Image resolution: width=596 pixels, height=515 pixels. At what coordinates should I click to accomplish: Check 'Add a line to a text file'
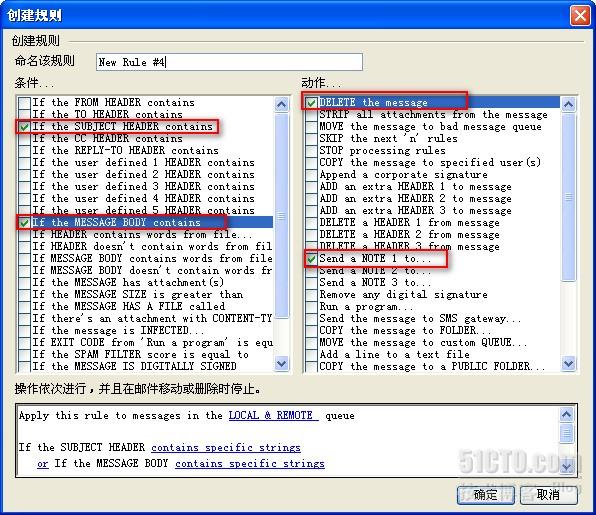click(312, 354)
